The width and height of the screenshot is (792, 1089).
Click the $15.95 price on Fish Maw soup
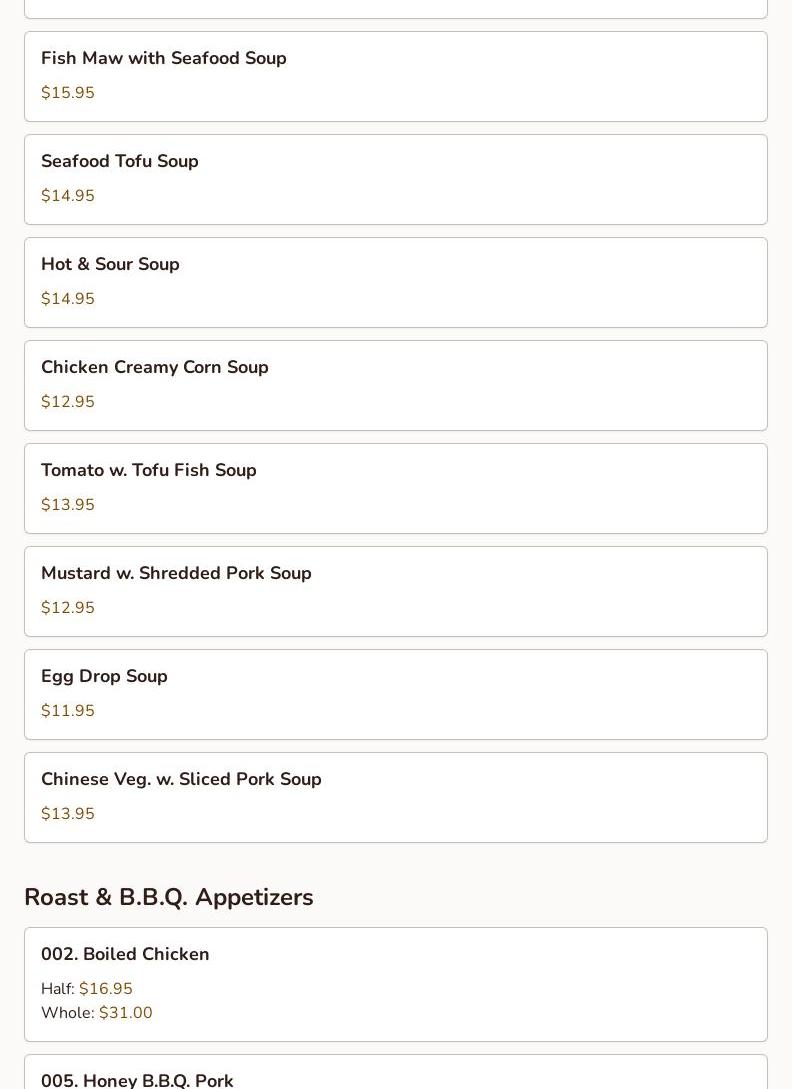pos(68,92)
